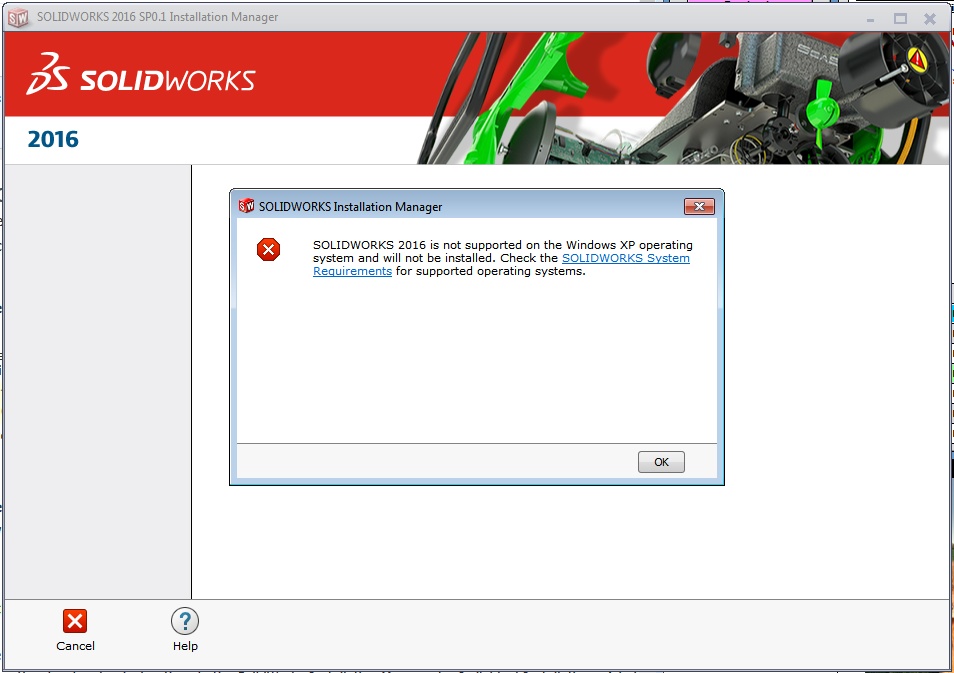Click the 'SOLIDWORKS 2016 SP0.1 Installation Manager' window title
The width and height of the screenshot is (954, 673).
click(x=157, y=17)
